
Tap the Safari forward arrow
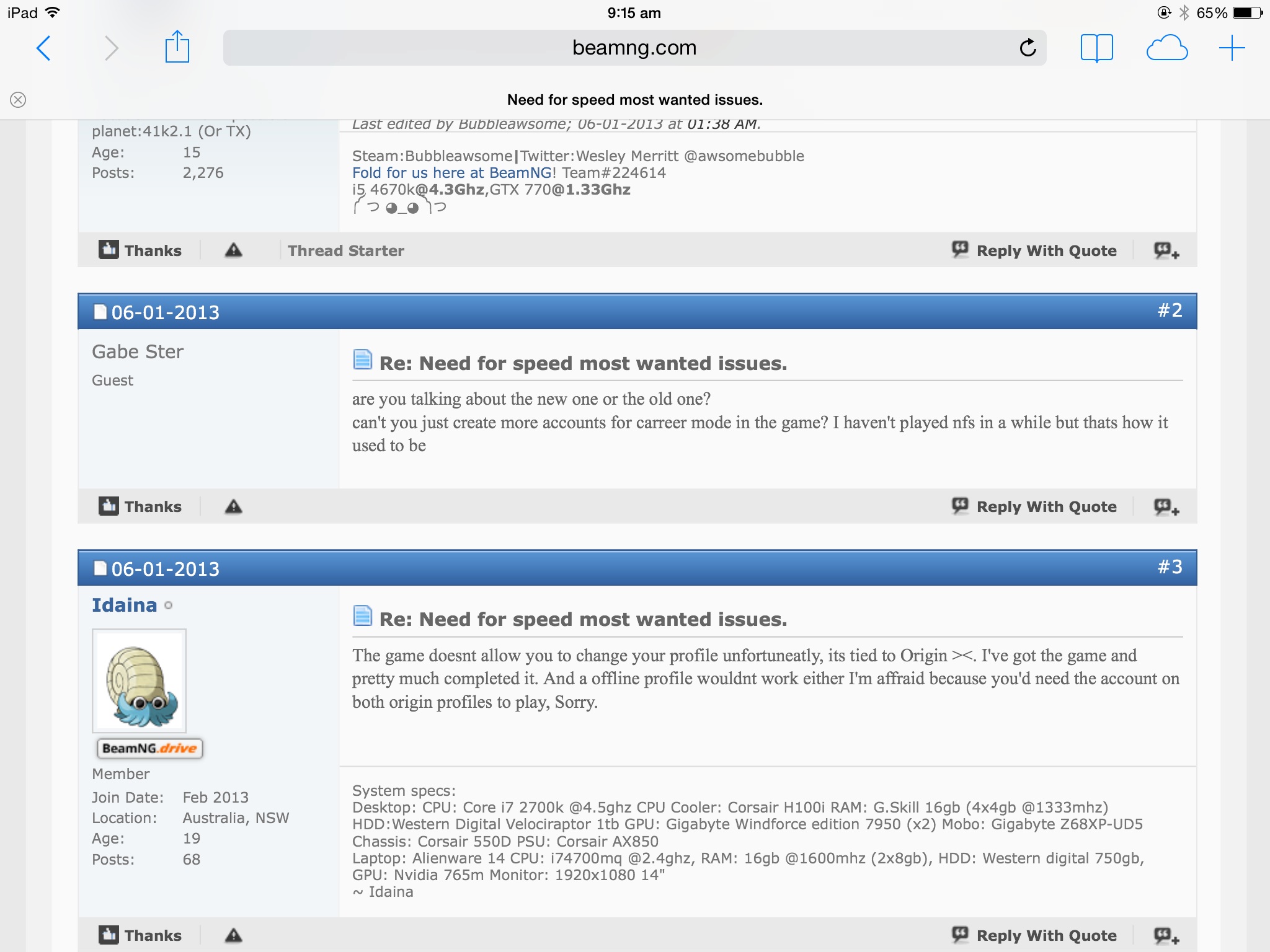(x=112, y=48)
